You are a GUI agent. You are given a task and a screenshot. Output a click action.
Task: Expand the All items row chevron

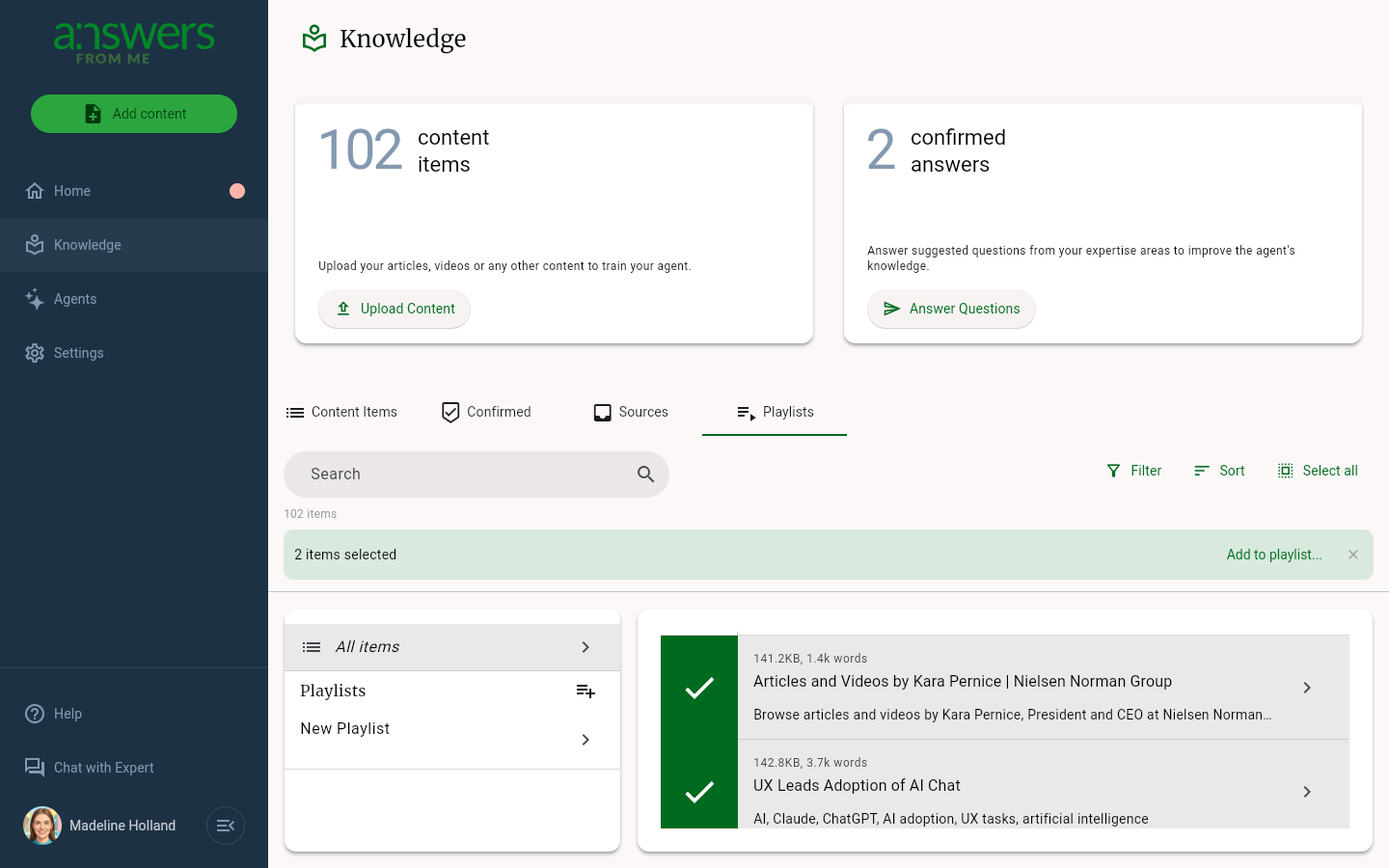[x=586, y=647]
